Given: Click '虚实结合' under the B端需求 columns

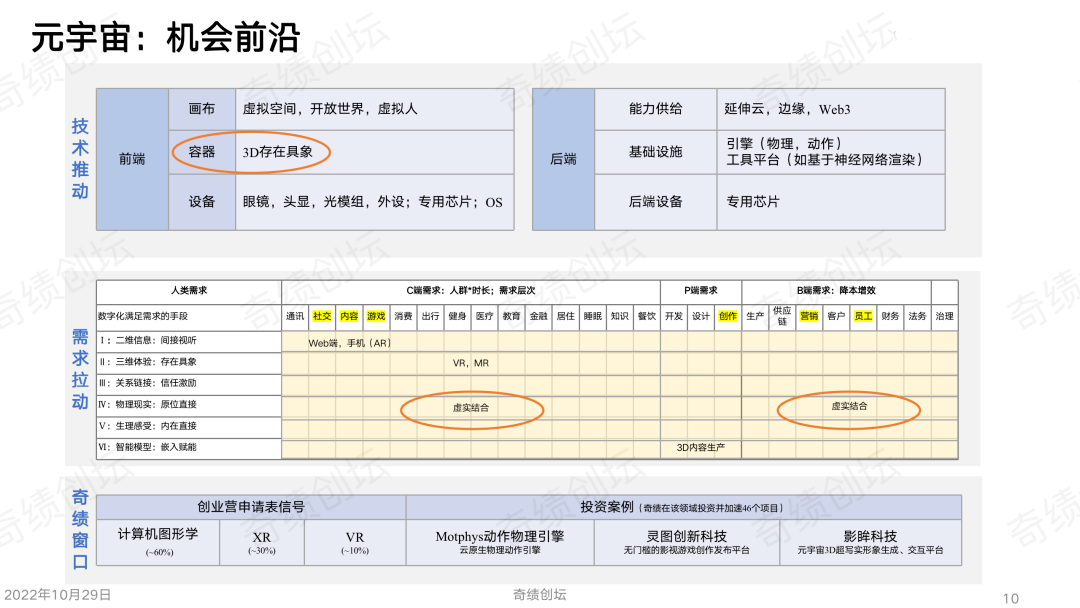Looking at the screenshot, I should (x=849, y=406).
